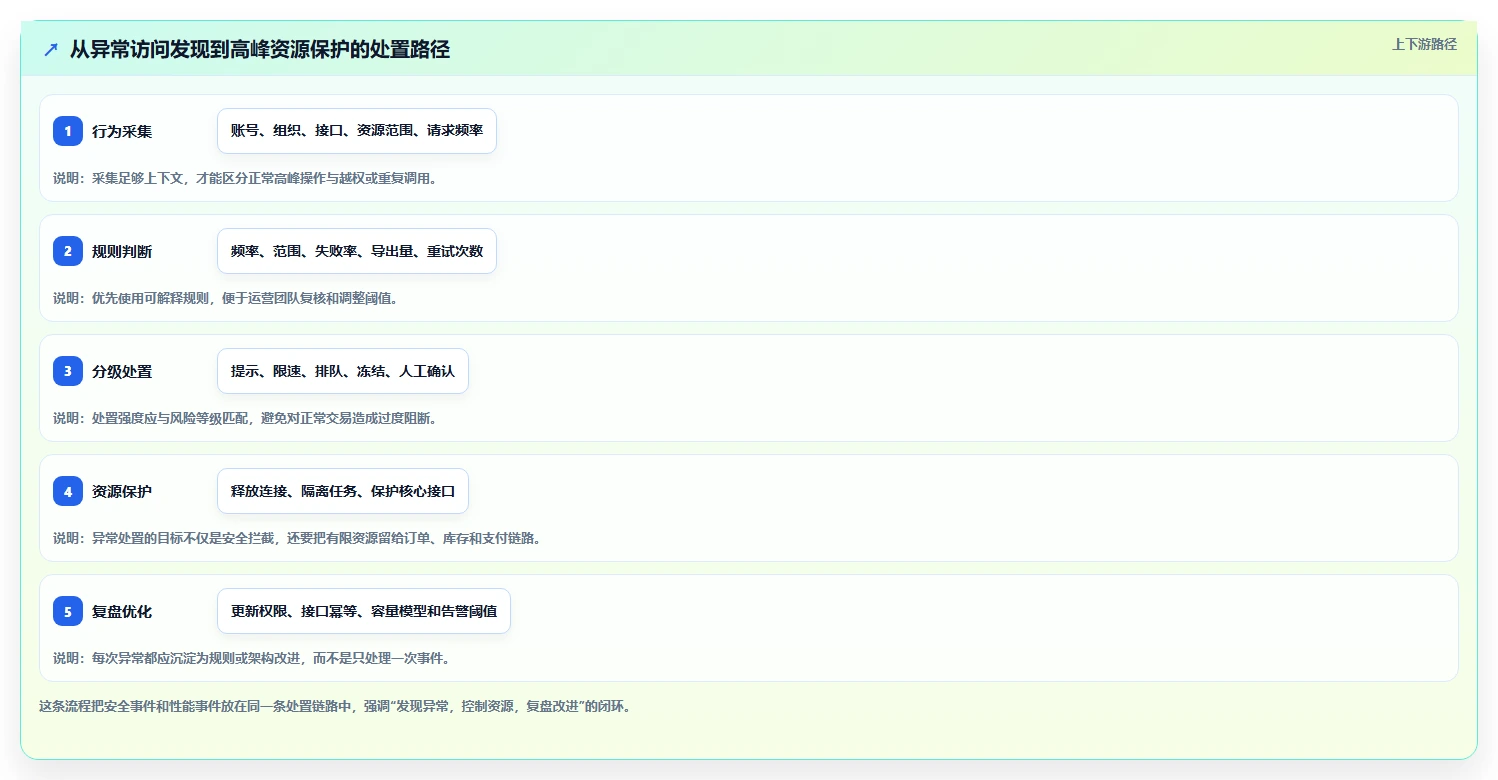Click the chip 账号、组织、接口、资源范围、请求频率

(x=357, y=131)
